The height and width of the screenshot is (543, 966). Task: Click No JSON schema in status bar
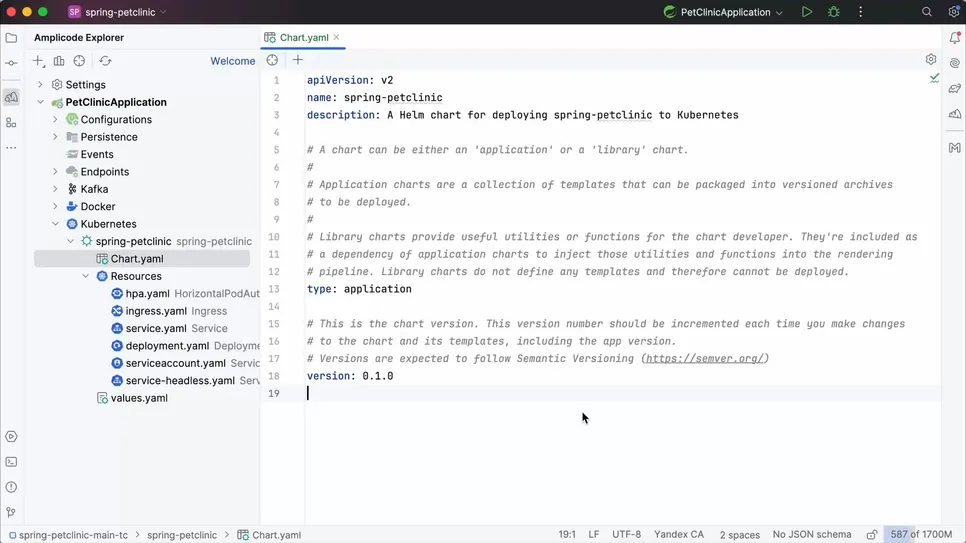(812, 534)
